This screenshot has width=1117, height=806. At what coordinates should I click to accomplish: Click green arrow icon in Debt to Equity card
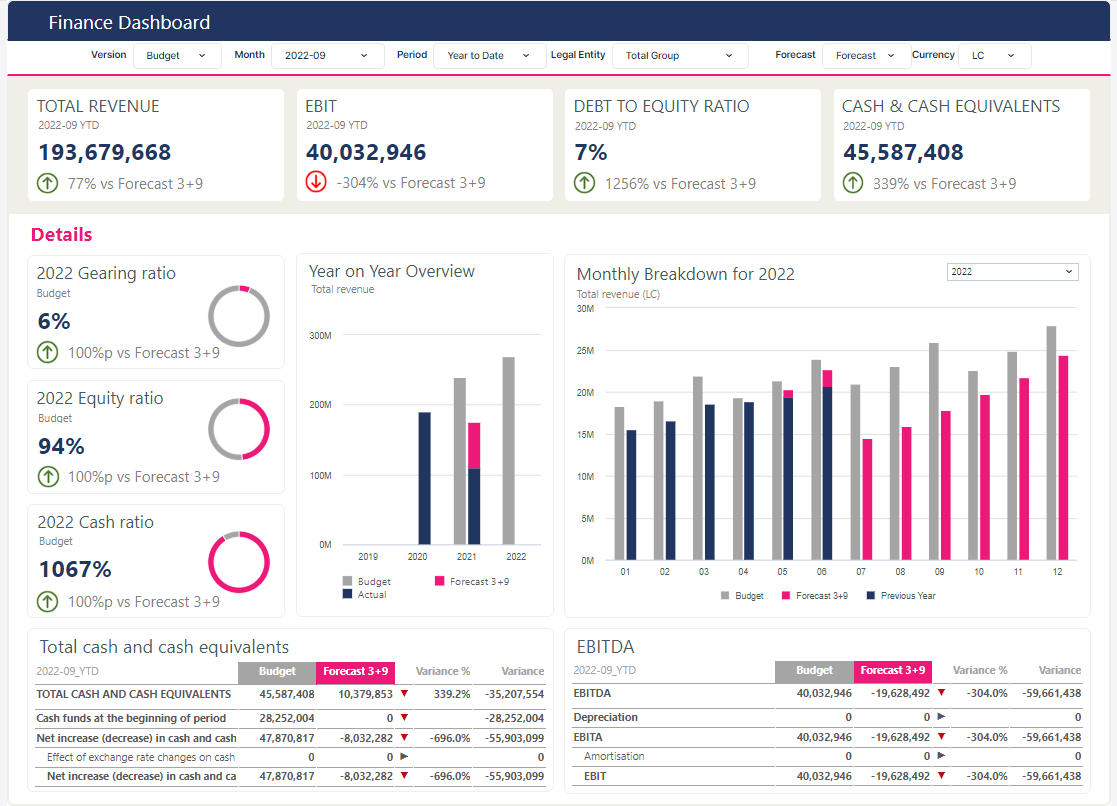pyautogui.click(x=585, y=183)
